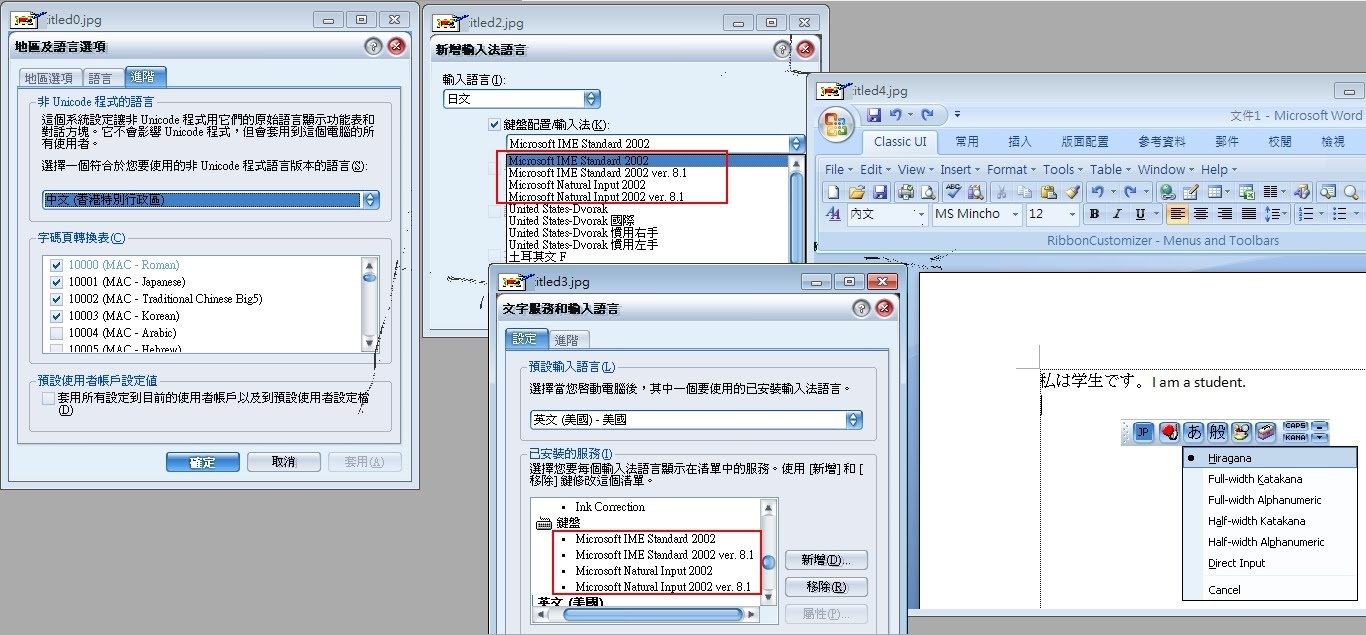Open the Tools classic menu
Viewport: 1366px width, 635px height.
[1062, 170]
